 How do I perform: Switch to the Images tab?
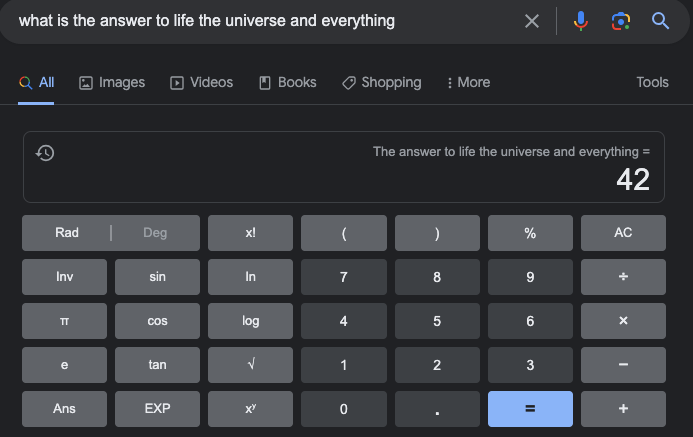pos(112,83)
